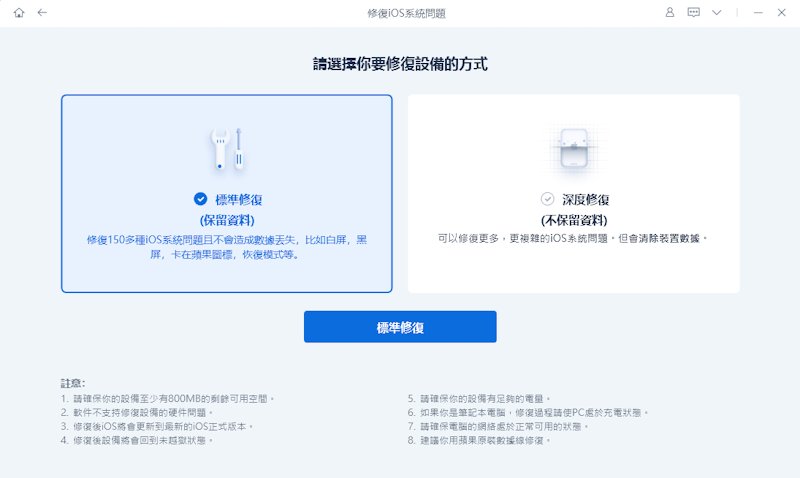Click the 標準修復 description about 150 iOS issues
The image size is (800, 478).
tap(226, 247)
